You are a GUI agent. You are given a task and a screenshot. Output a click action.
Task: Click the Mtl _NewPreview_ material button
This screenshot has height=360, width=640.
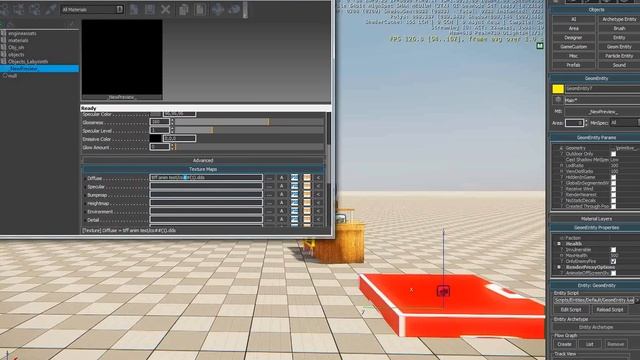(x=602, y=111)
